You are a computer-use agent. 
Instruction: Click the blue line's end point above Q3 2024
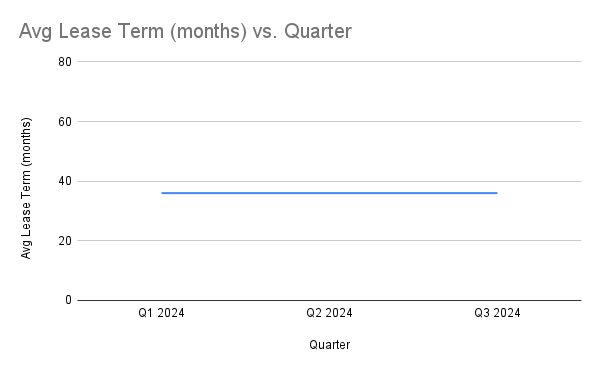point(497,193)
